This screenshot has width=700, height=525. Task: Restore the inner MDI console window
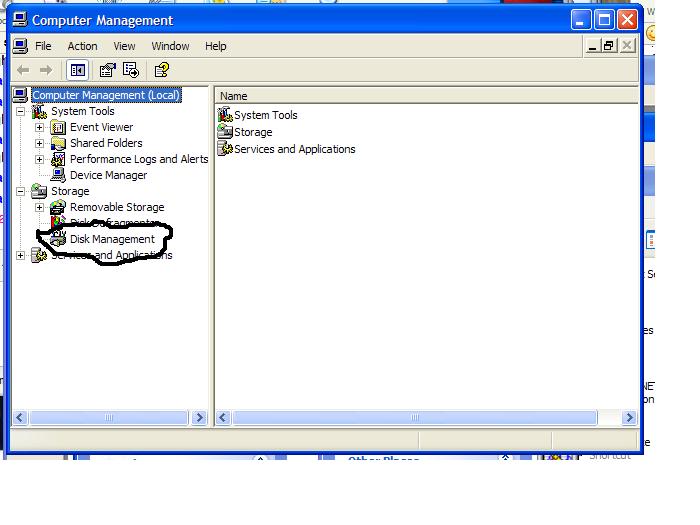click(609, 46)
